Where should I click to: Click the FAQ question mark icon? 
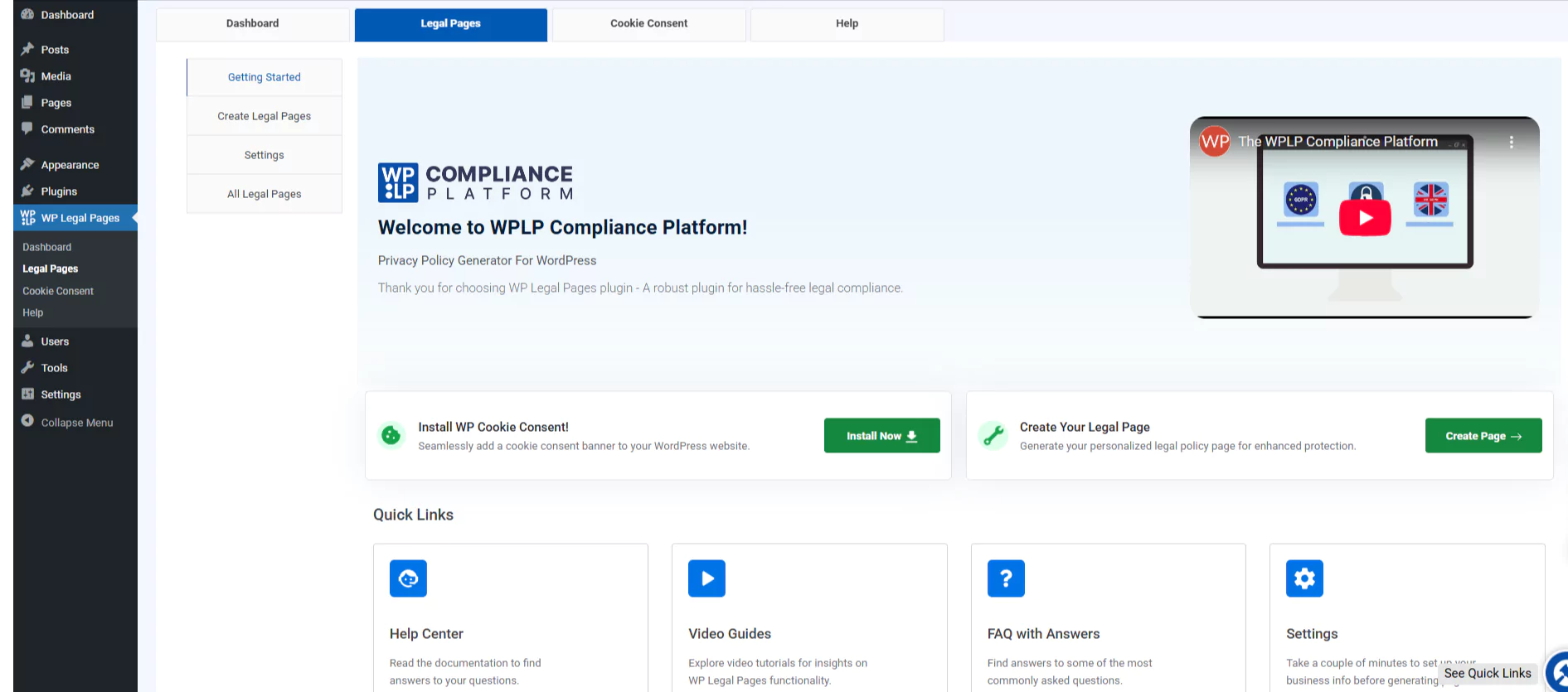click(x=1006, y=578)
